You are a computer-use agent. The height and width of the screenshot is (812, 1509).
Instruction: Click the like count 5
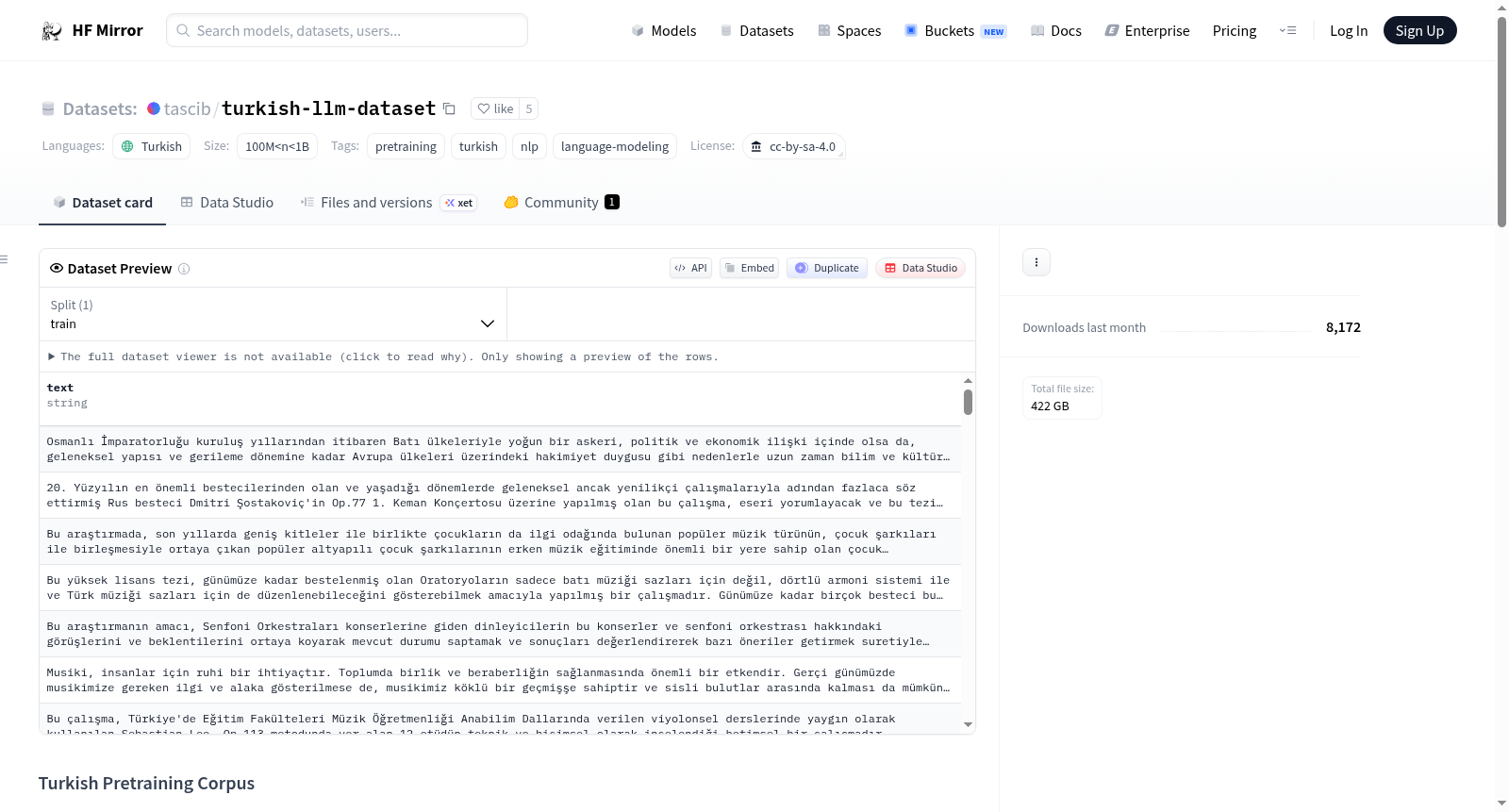pos(529,108)
